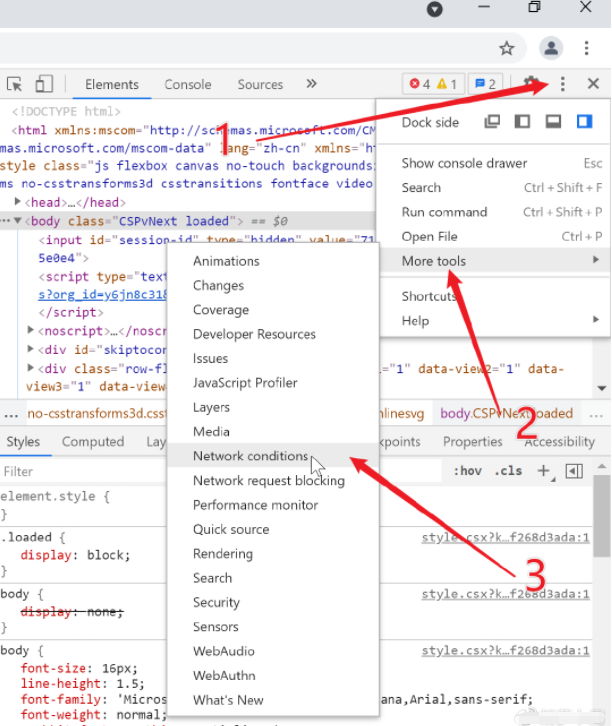Show more DevTools tabs with the chevron
This screenshot has width=612, height=726.
(311, 85)
